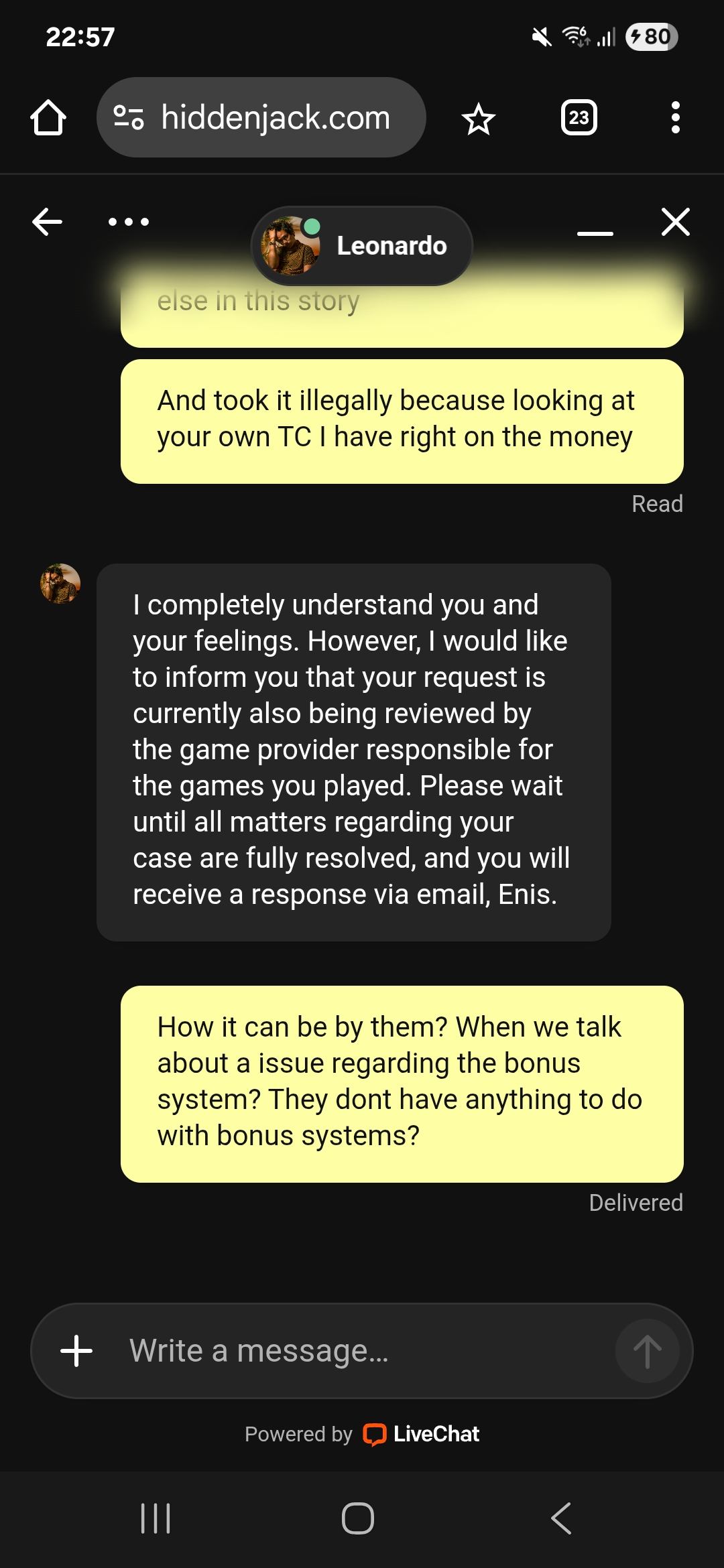The height and width of the screenshot is (1568, 724).
Task: Open the chat options three-dot menu
Action: pos(129,222)
